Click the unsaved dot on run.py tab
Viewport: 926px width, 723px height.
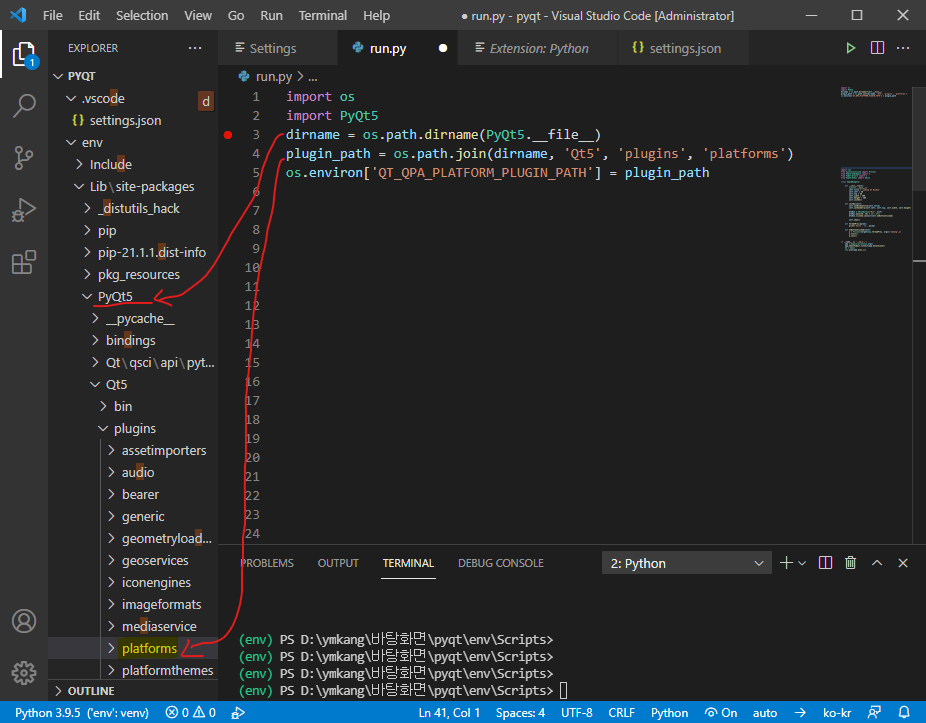pos(443,48)
